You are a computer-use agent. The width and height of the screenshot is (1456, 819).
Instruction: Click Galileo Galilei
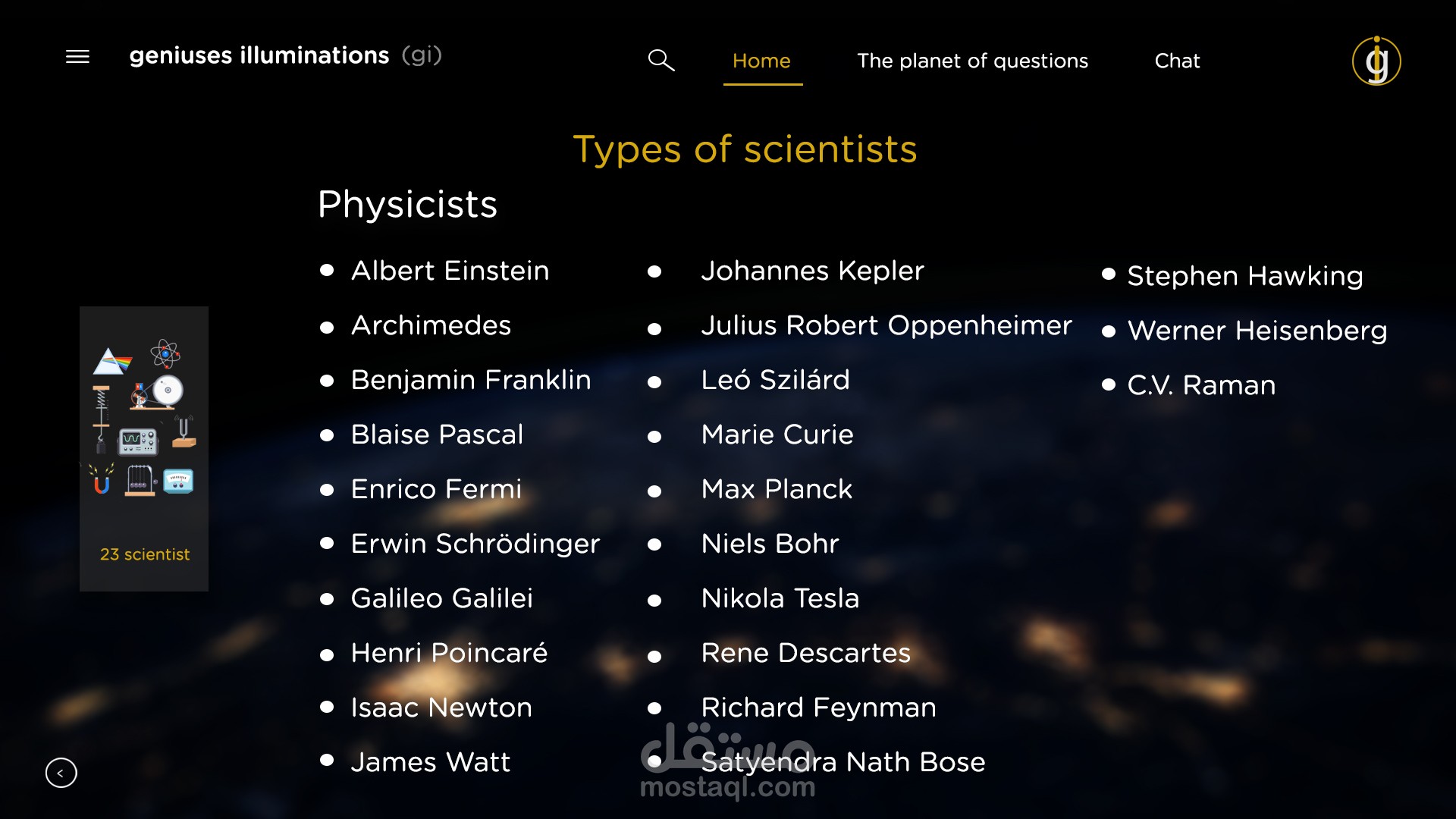tap(442, 598)
